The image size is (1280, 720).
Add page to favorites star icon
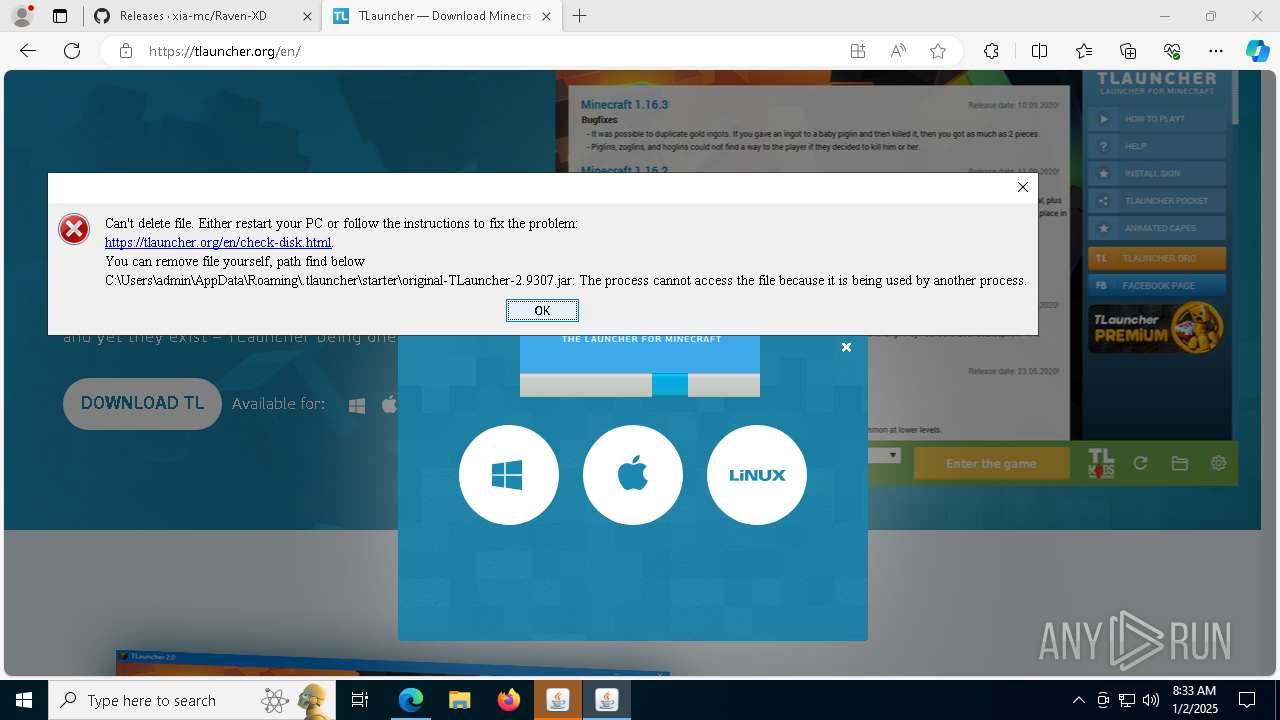[x=938, y=51]
